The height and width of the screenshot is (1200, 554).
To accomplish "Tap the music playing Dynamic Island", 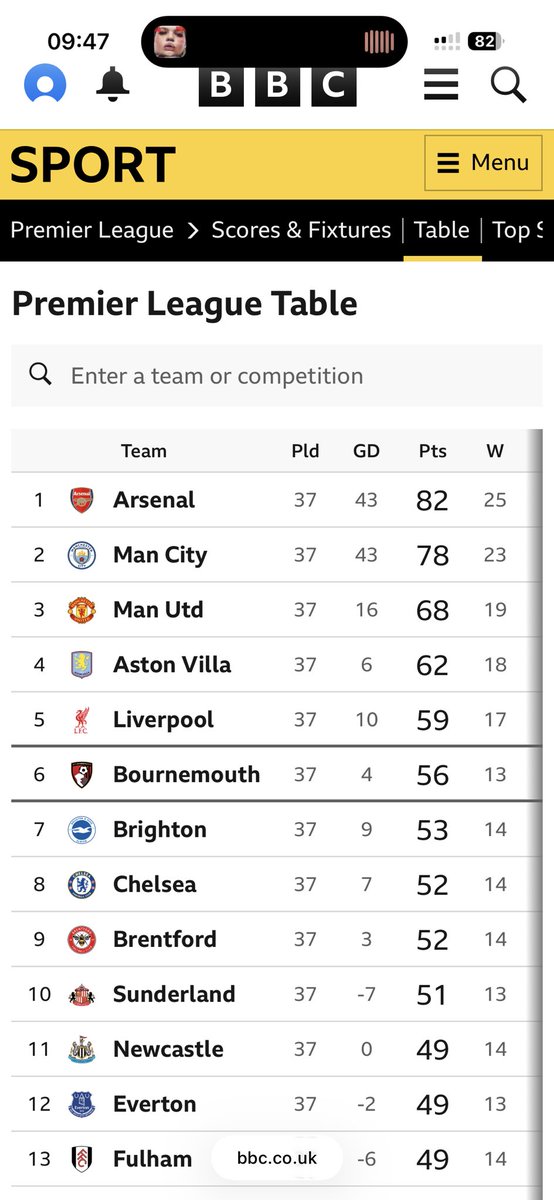I will [x=274, y=42].
